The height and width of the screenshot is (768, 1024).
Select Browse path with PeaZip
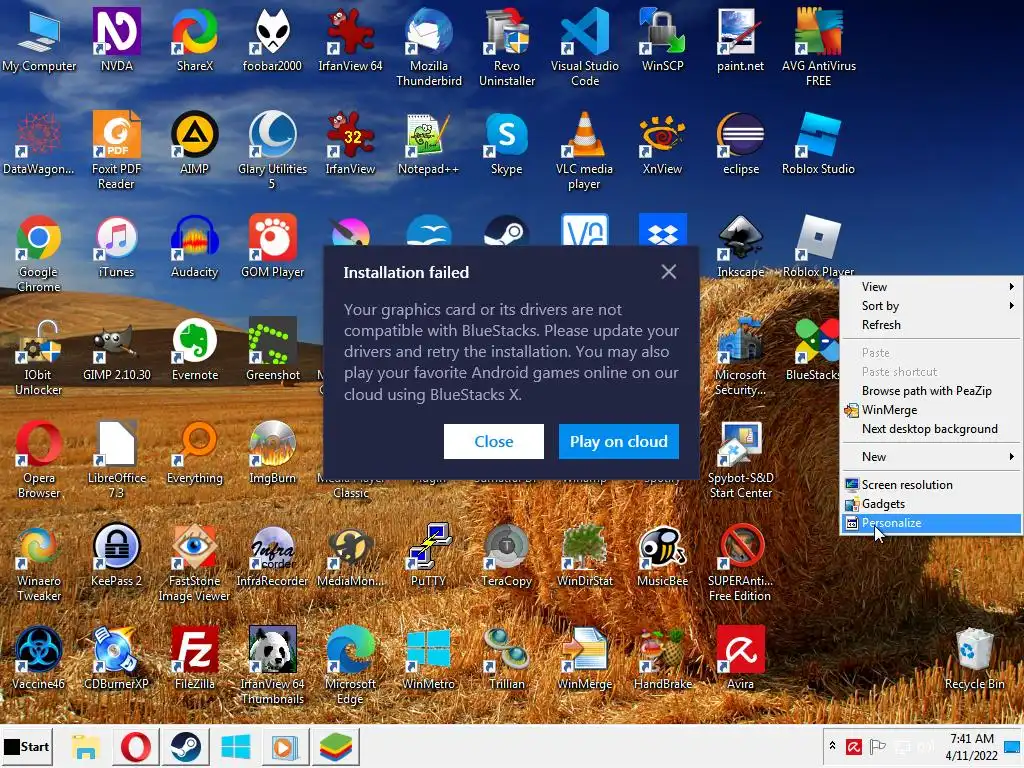(932, 391)
